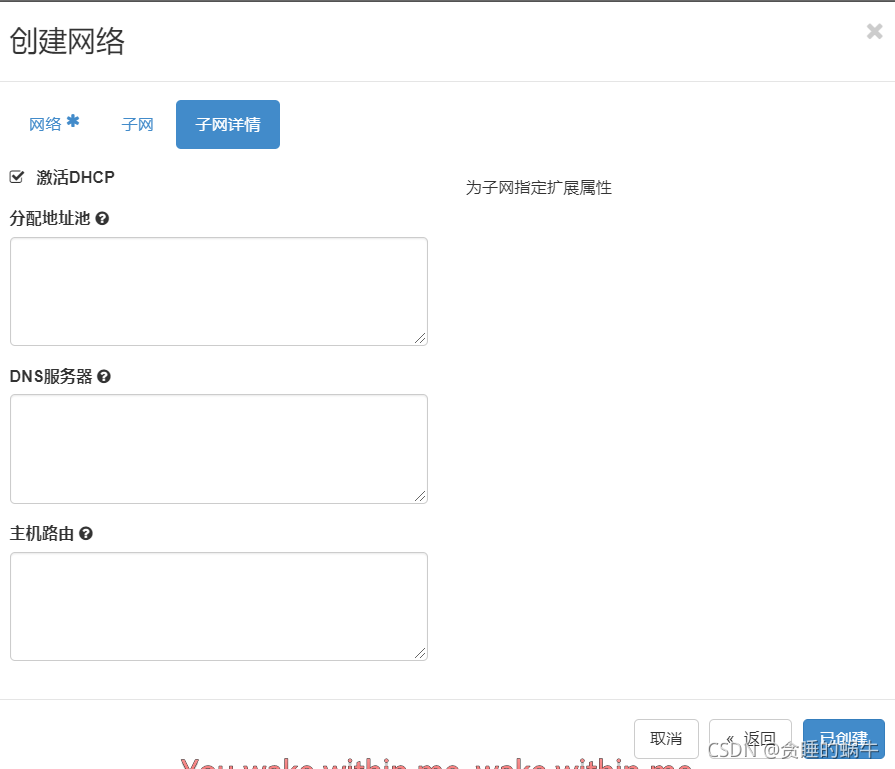Click the 激活DHCP label text

click(75, 177)
